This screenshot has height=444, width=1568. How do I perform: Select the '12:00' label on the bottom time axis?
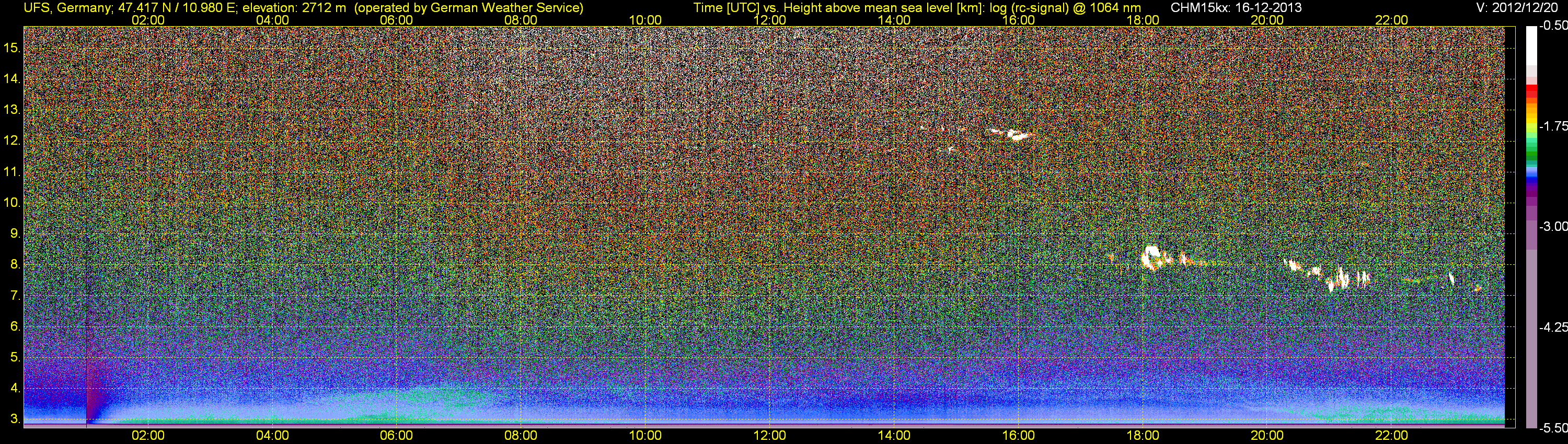pyautogui.click(x=769, y=436)
